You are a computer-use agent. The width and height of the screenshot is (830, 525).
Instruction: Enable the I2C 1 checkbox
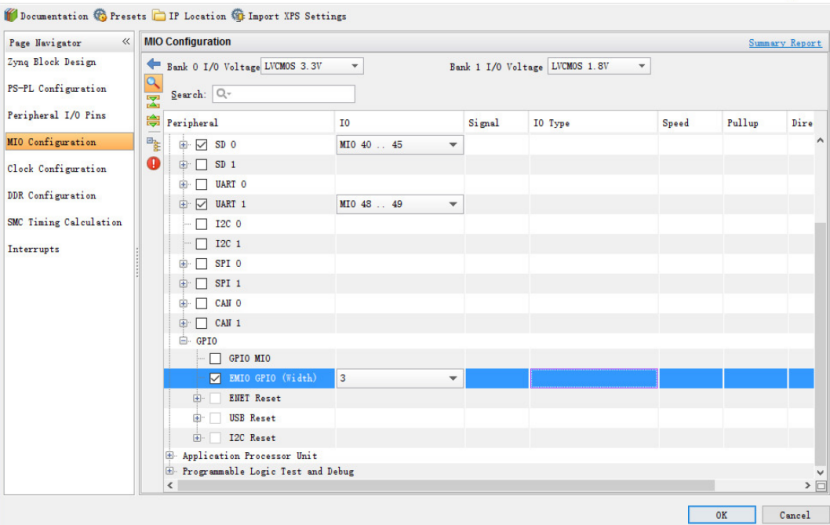click(x=201, y=244)
